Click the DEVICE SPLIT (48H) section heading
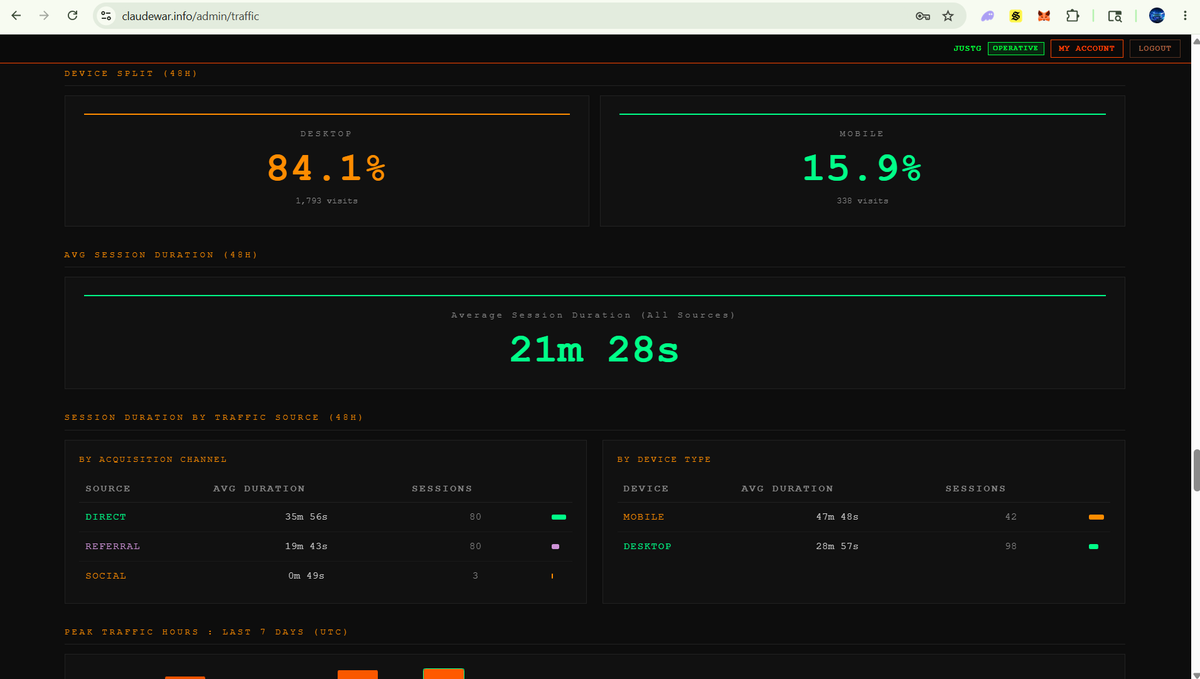The image size is (1200, 679). point(130,74)
